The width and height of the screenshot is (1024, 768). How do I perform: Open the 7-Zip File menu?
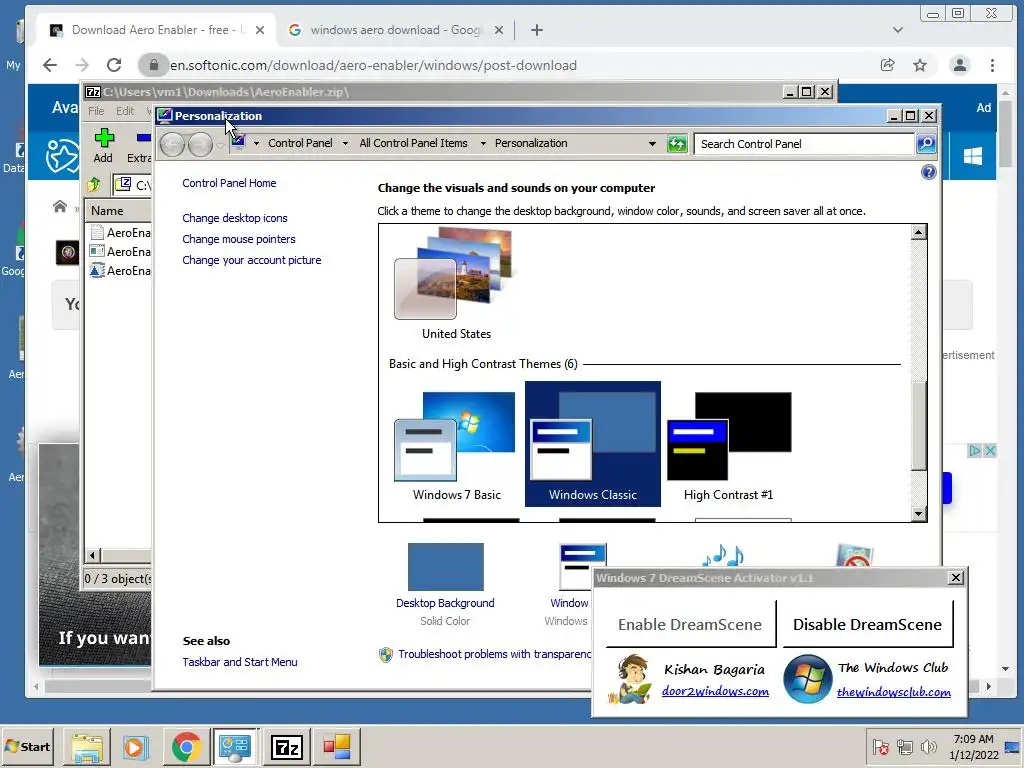tap(96, 111)
